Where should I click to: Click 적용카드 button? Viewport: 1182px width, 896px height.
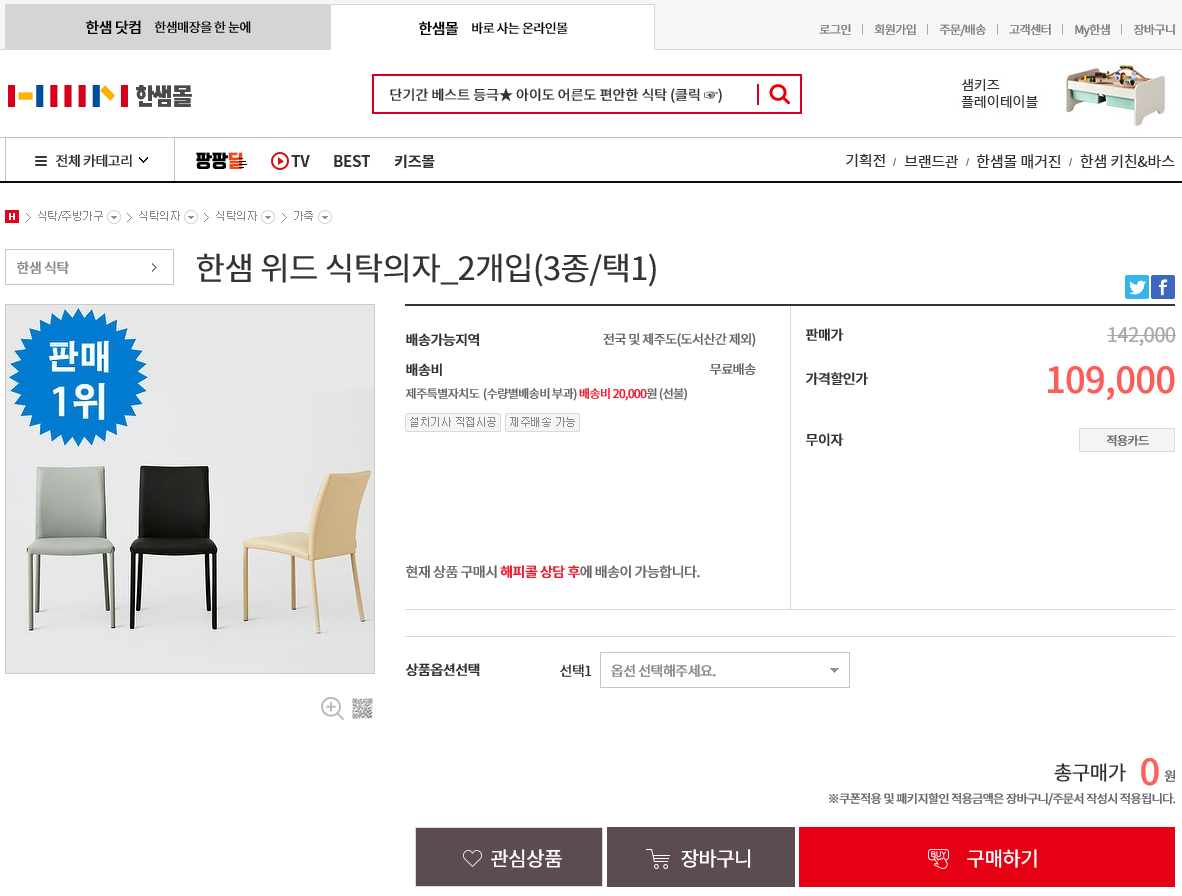1127,440
